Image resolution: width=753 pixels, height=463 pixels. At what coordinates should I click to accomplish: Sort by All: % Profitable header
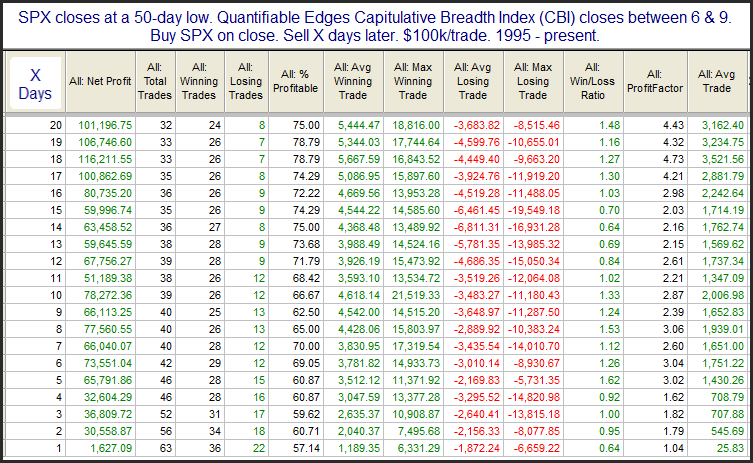[x=296, y=82]
